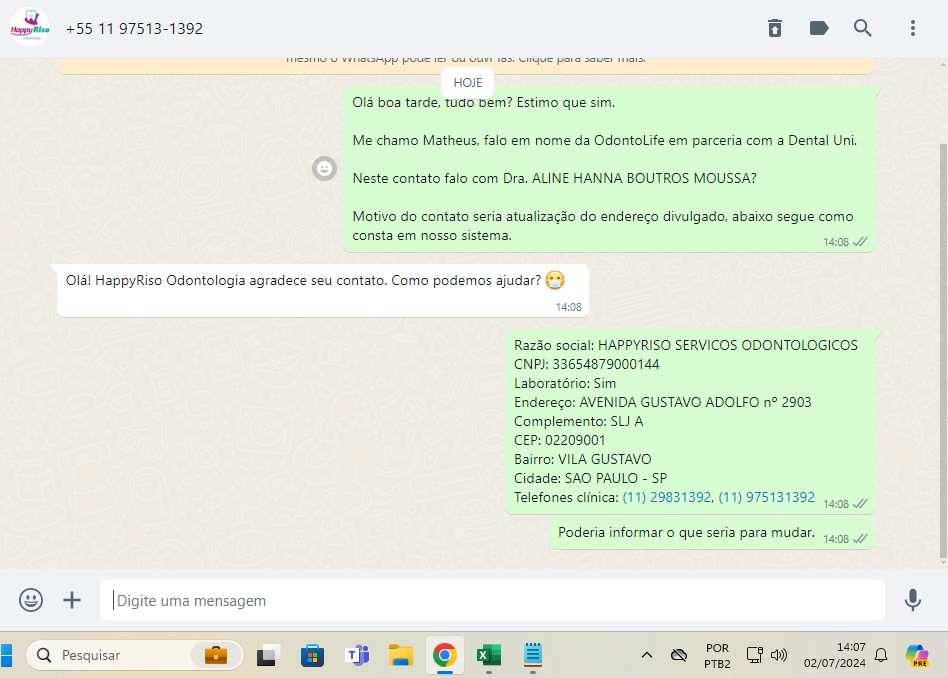Click the CEP: 02209001 line
Screen dimensions: 948x678
[x=559, y=440]
